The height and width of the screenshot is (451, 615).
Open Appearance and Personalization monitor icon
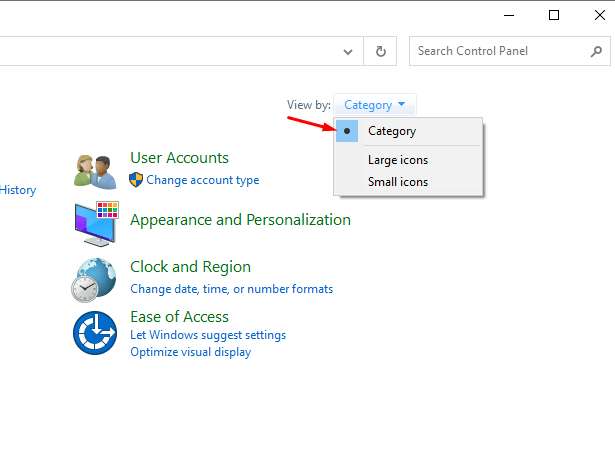point(96,224)
